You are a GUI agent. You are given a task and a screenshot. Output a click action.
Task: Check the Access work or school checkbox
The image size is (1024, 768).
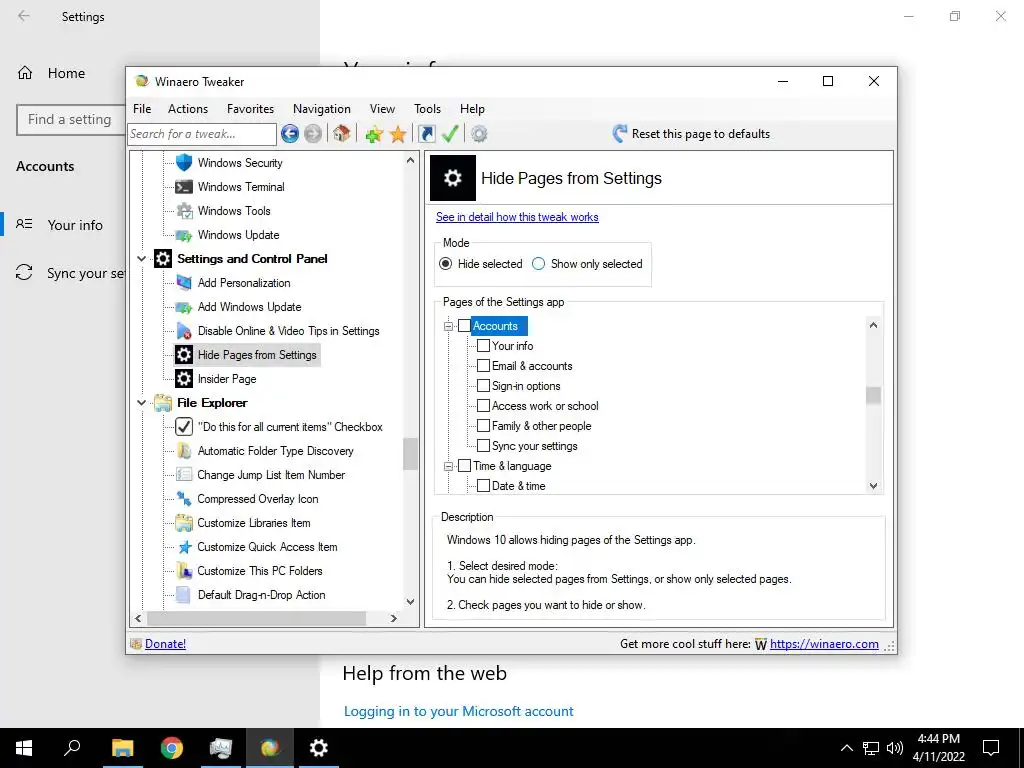pyautogui.click(x=483, y=406)
